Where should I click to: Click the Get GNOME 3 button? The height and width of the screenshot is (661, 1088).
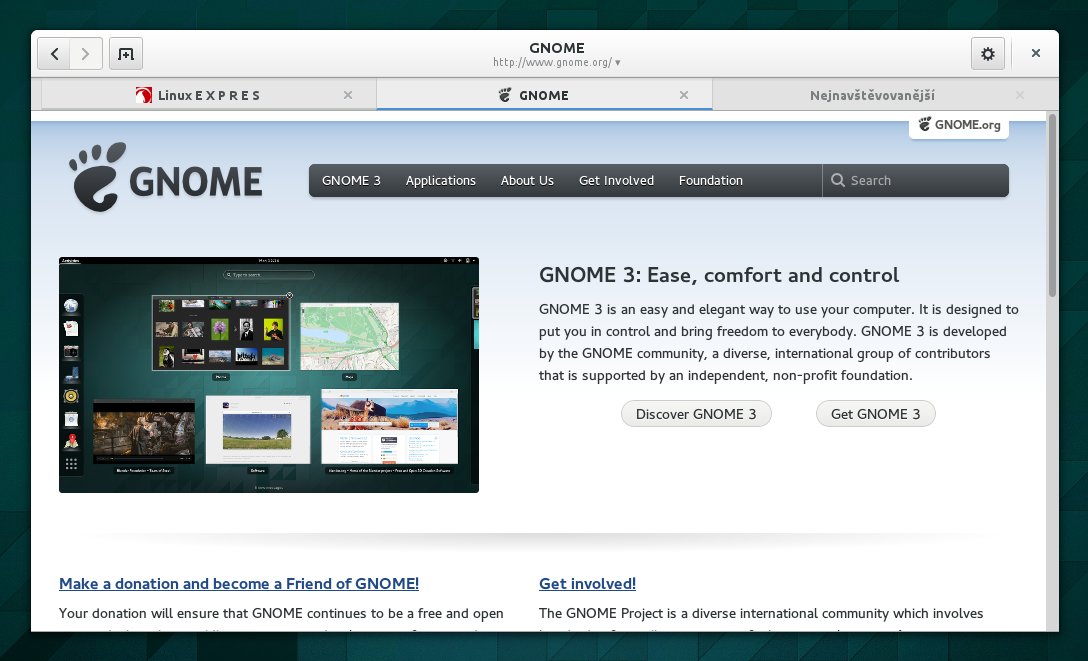876,414
